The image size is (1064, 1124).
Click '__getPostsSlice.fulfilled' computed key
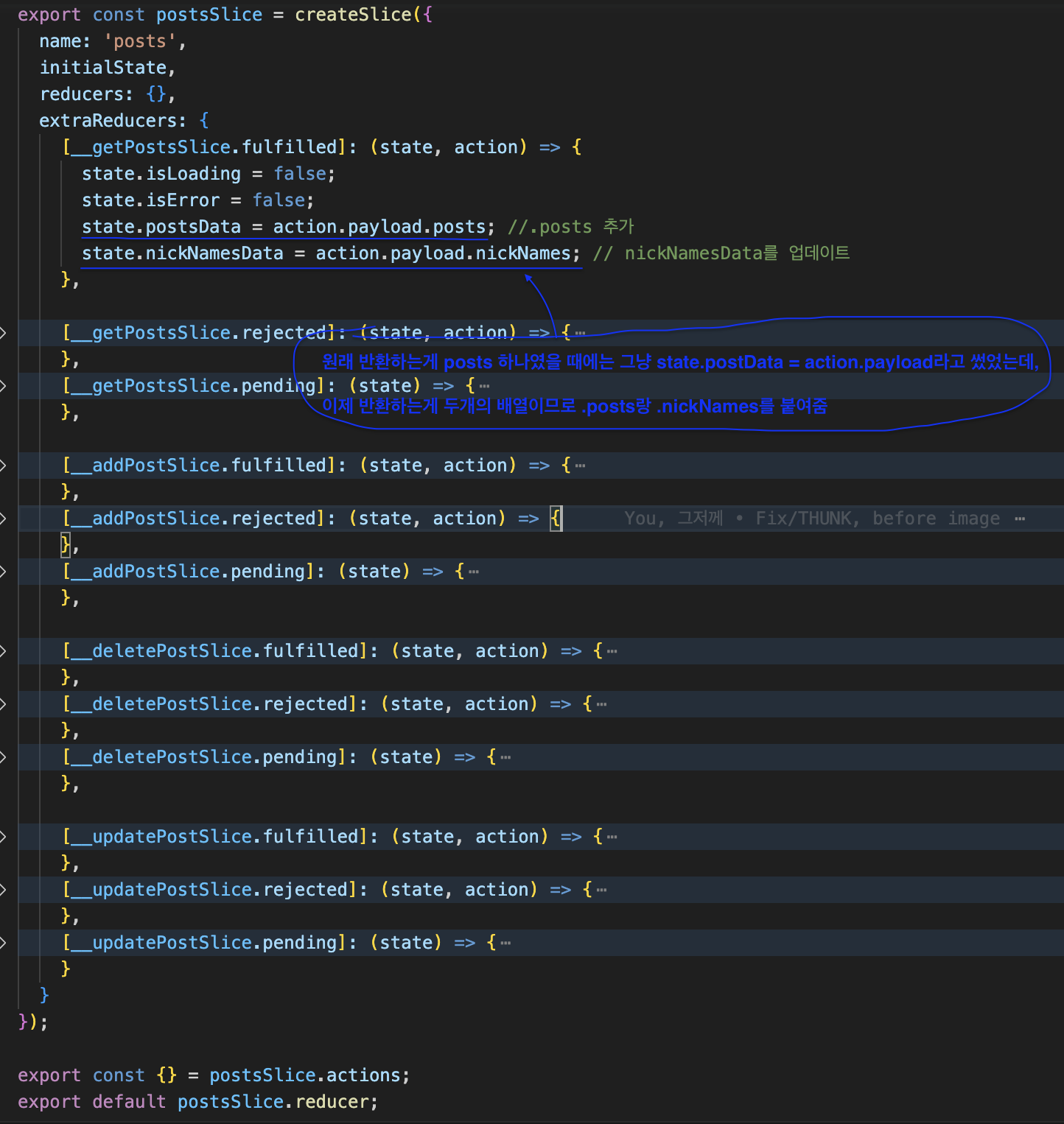pos(204,147)
